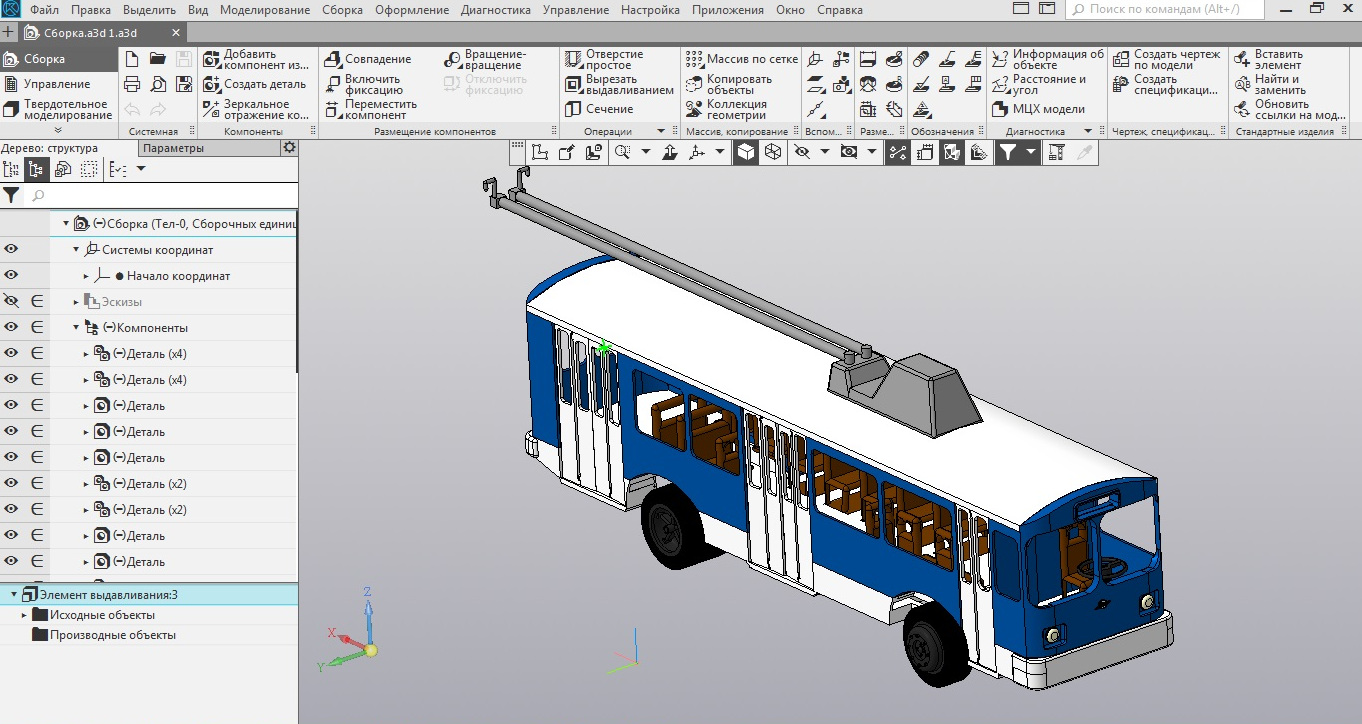
Task: Select Копировать объекты tool
Action: (730, 84)
